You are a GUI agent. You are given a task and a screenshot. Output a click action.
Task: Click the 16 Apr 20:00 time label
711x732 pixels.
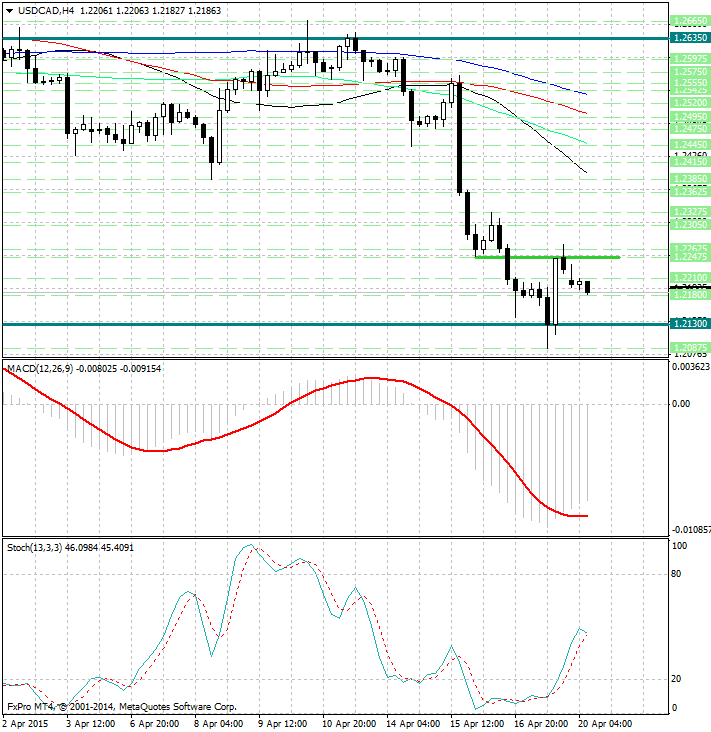coord(541,724)
